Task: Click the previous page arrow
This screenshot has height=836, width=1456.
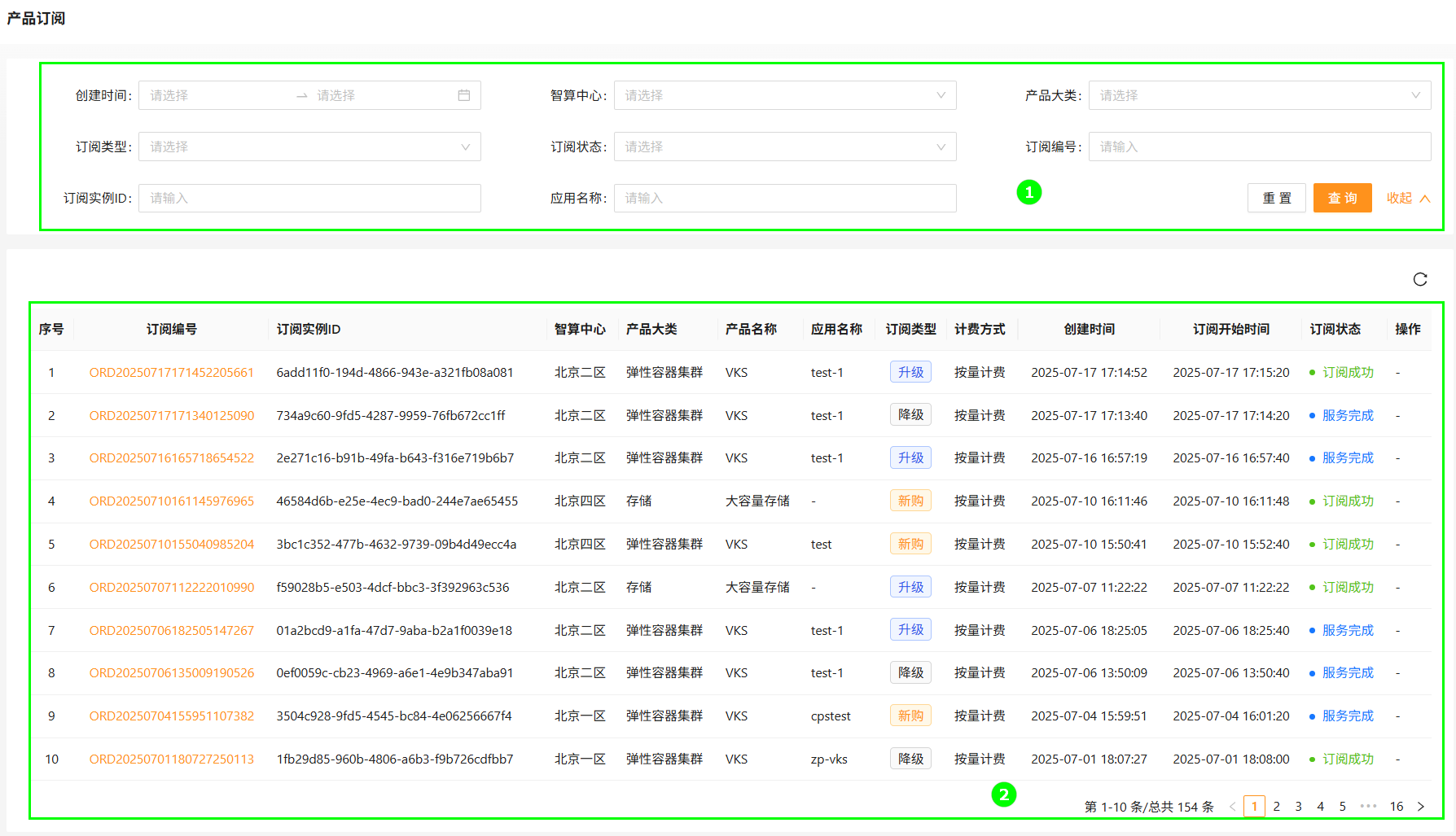Action: pos(1232,806)
